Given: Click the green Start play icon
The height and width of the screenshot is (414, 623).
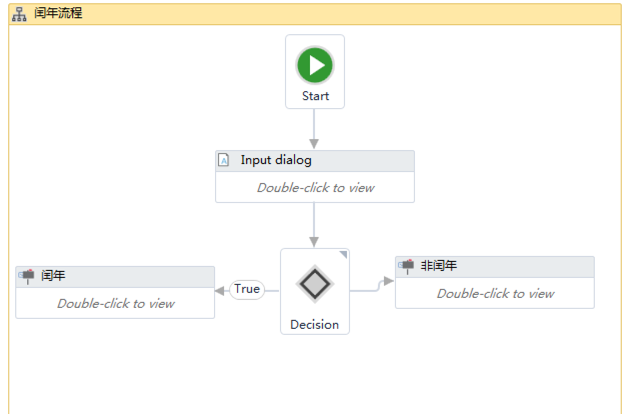Looking at the screenshot, I should point(315,66).
